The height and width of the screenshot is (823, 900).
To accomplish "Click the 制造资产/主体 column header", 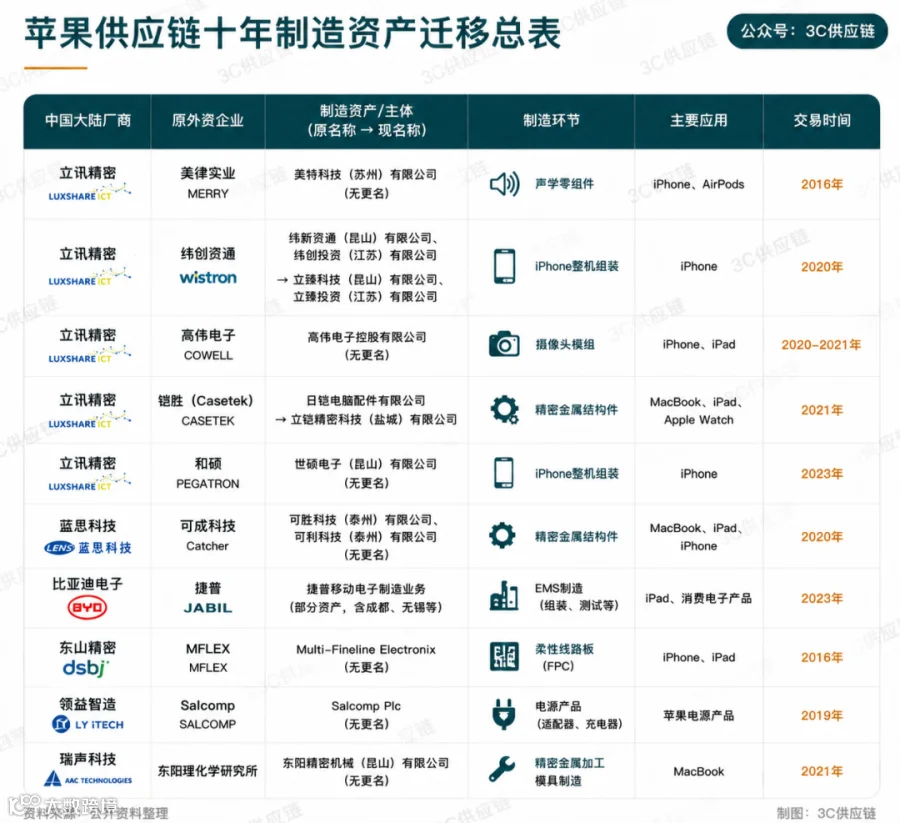I will 366,121.
